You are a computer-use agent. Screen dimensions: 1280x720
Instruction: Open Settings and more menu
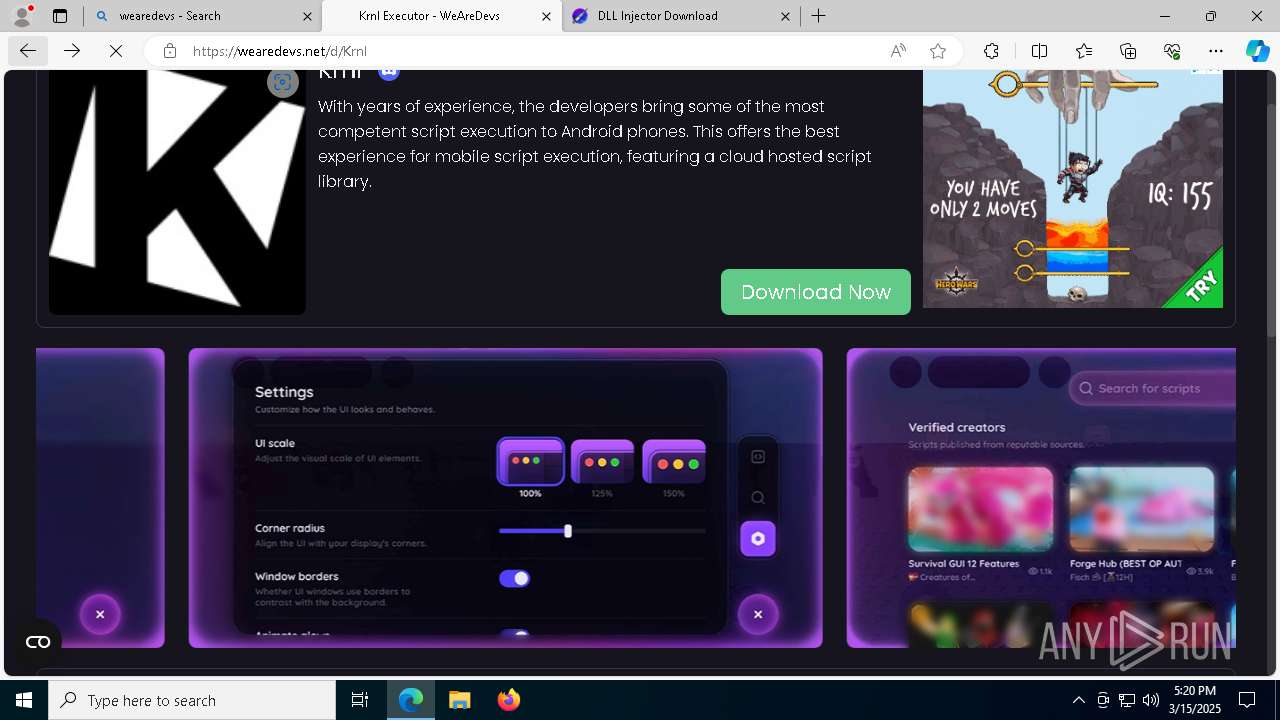1216,51
